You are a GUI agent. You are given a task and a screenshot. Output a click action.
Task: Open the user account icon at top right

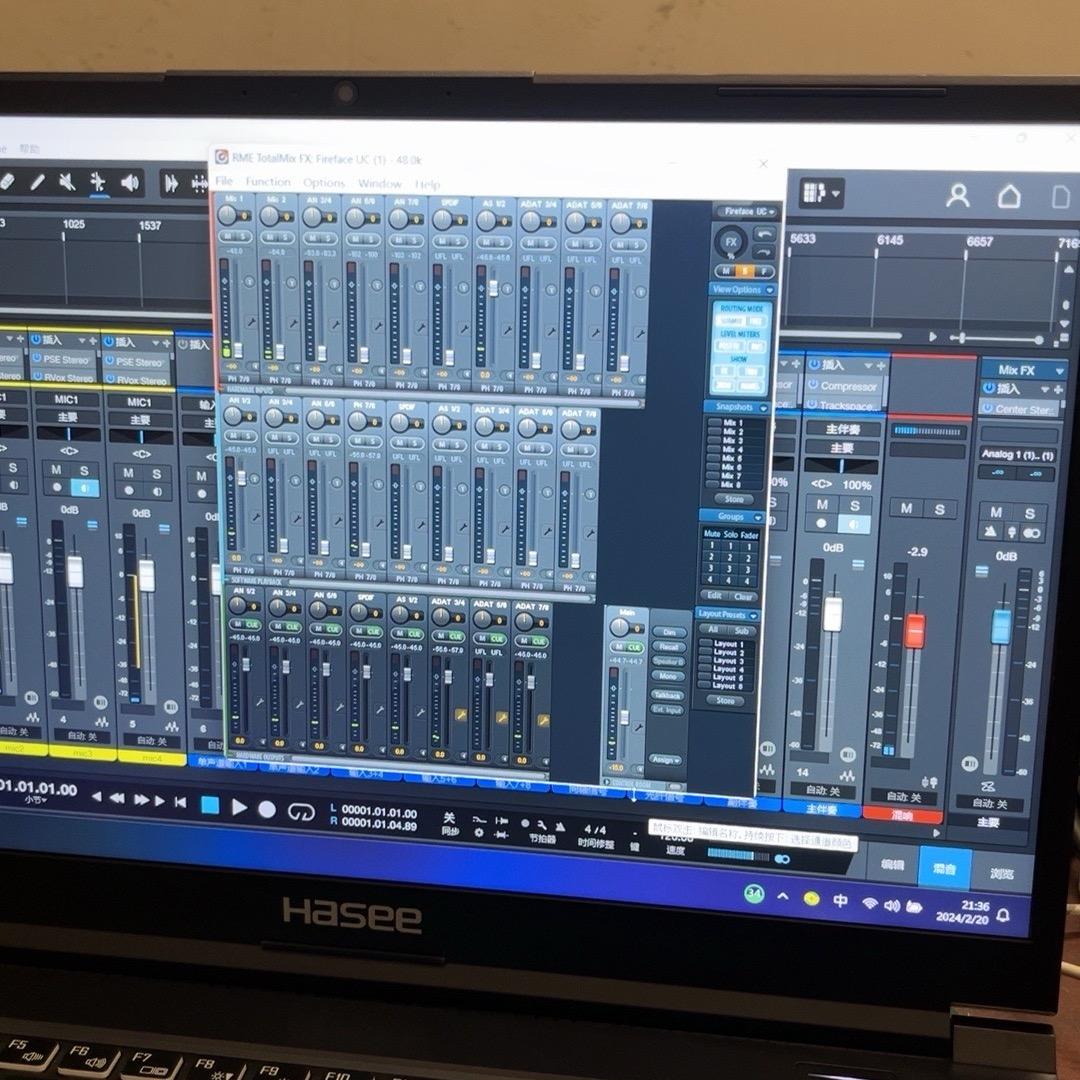pos(957,196)
